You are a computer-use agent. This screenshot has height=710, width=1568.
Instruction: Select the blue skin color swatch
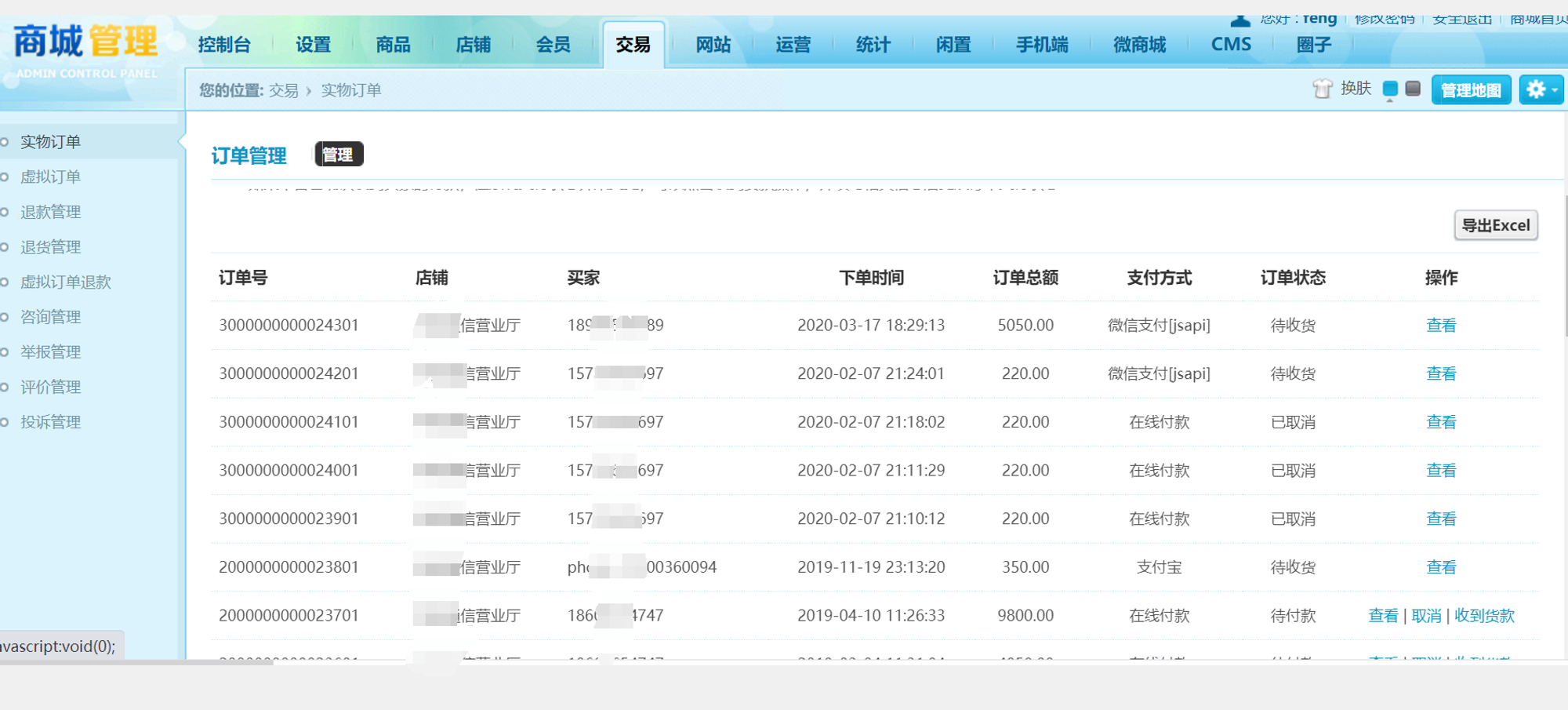[x=1390, y=89]
